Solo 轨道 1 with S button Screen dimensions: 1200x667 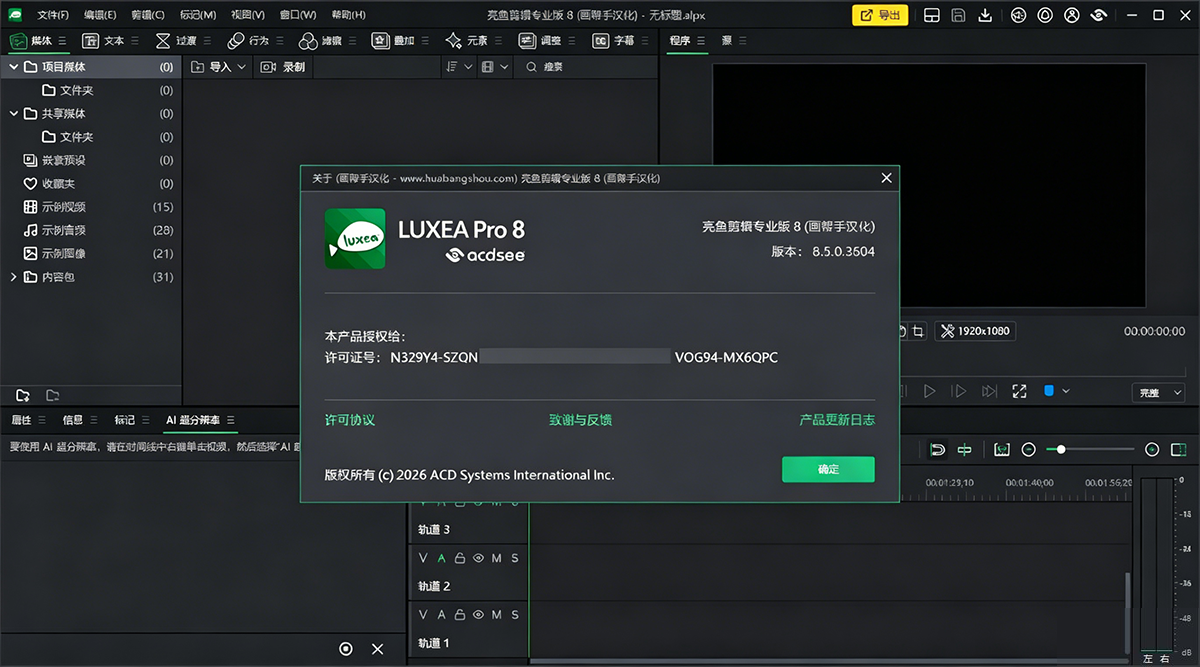coord(515,614)
